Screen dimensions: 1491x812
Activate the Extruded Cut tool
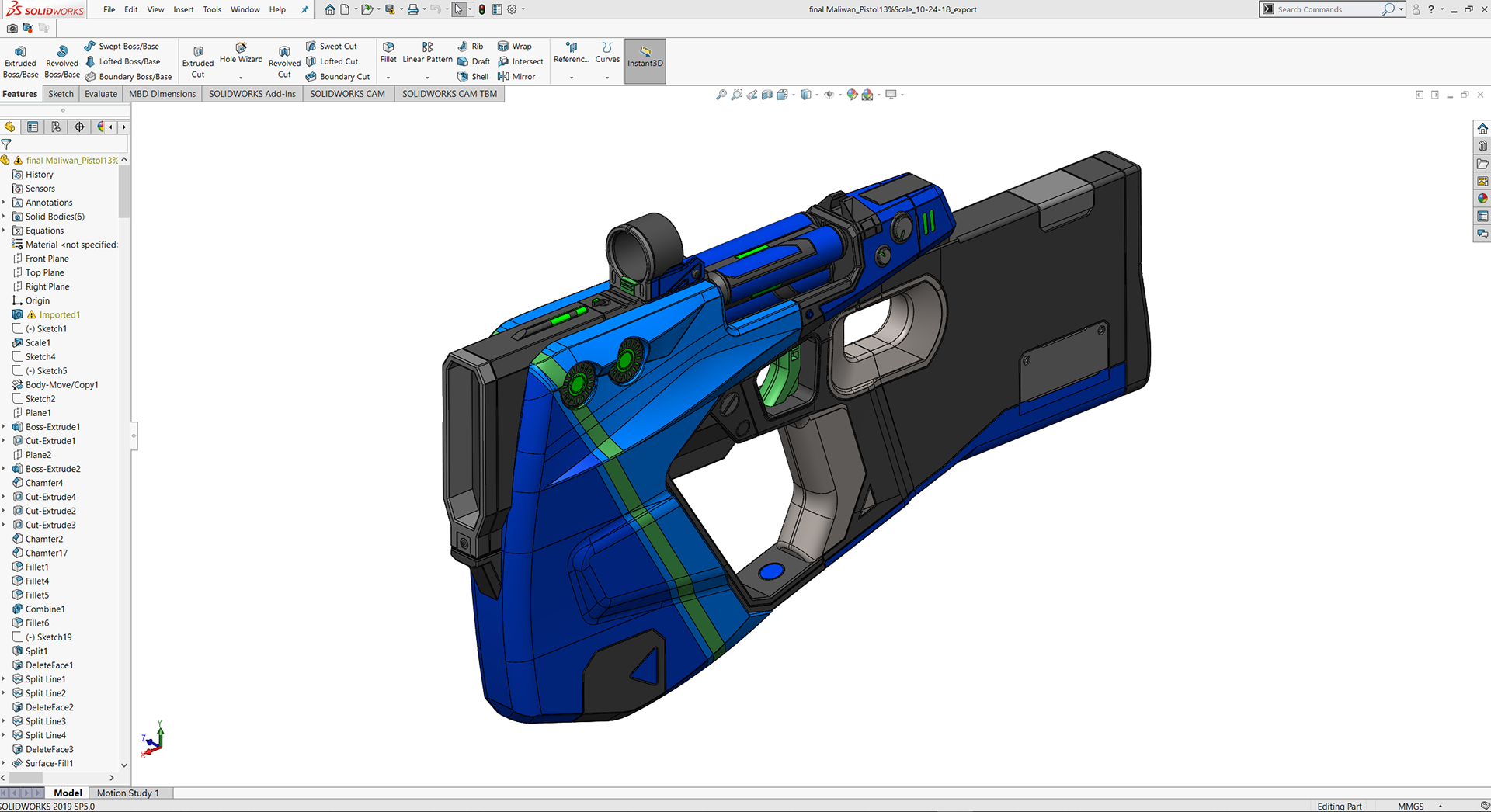coord(198,62)
